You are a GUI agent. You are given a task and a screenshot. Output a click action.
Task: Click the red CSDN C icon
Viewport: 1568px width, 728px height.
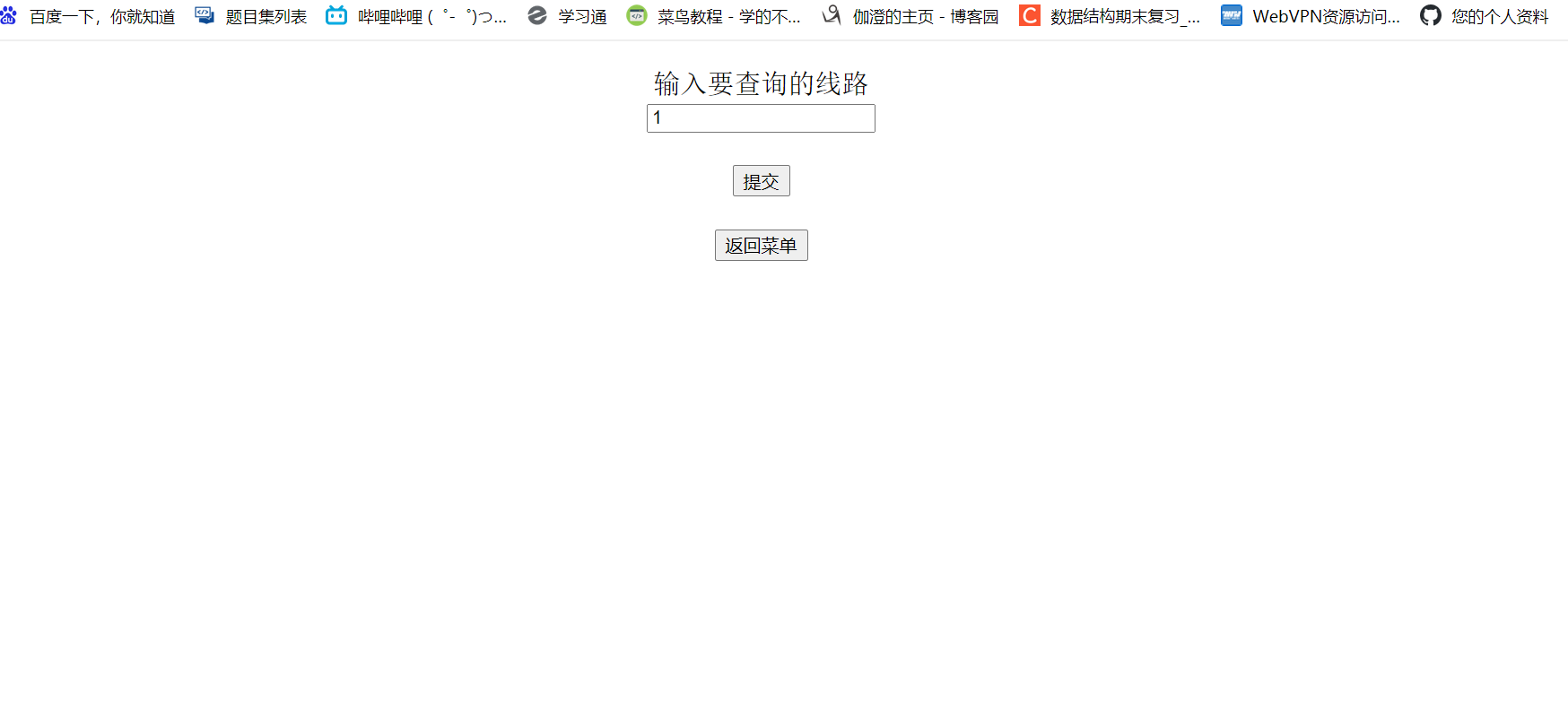[1030, 15]
